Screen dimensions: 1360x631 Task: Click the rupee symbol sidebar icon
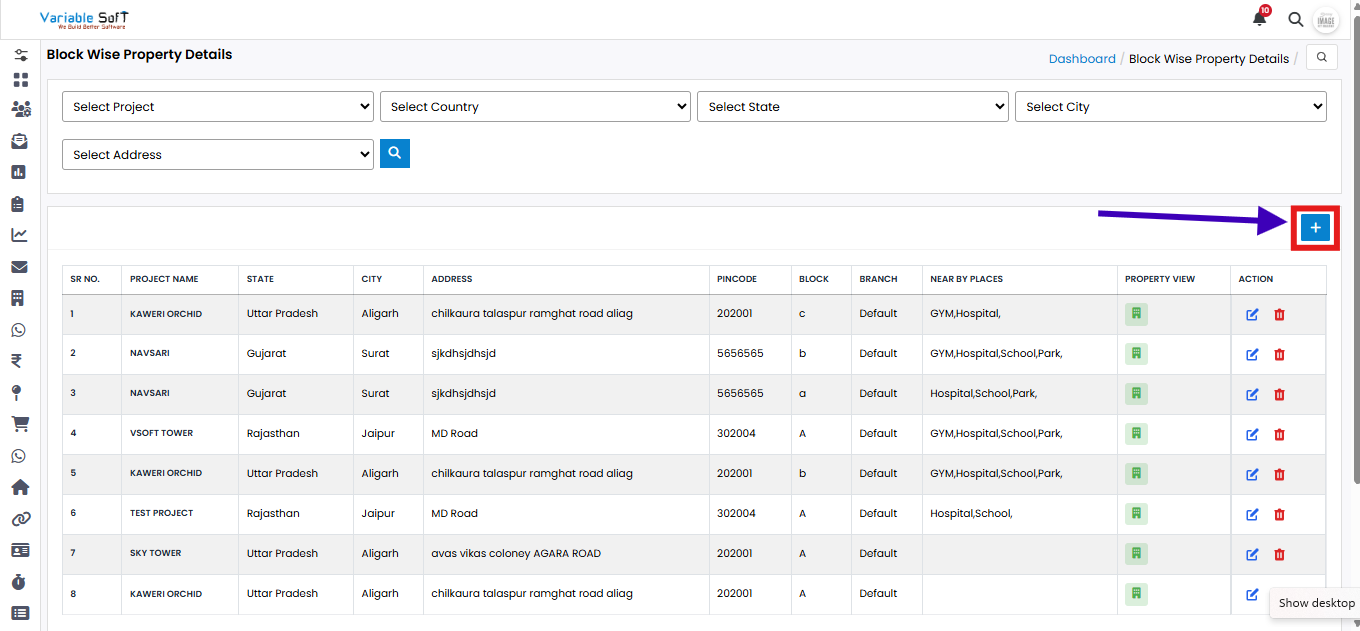point(20,361)
